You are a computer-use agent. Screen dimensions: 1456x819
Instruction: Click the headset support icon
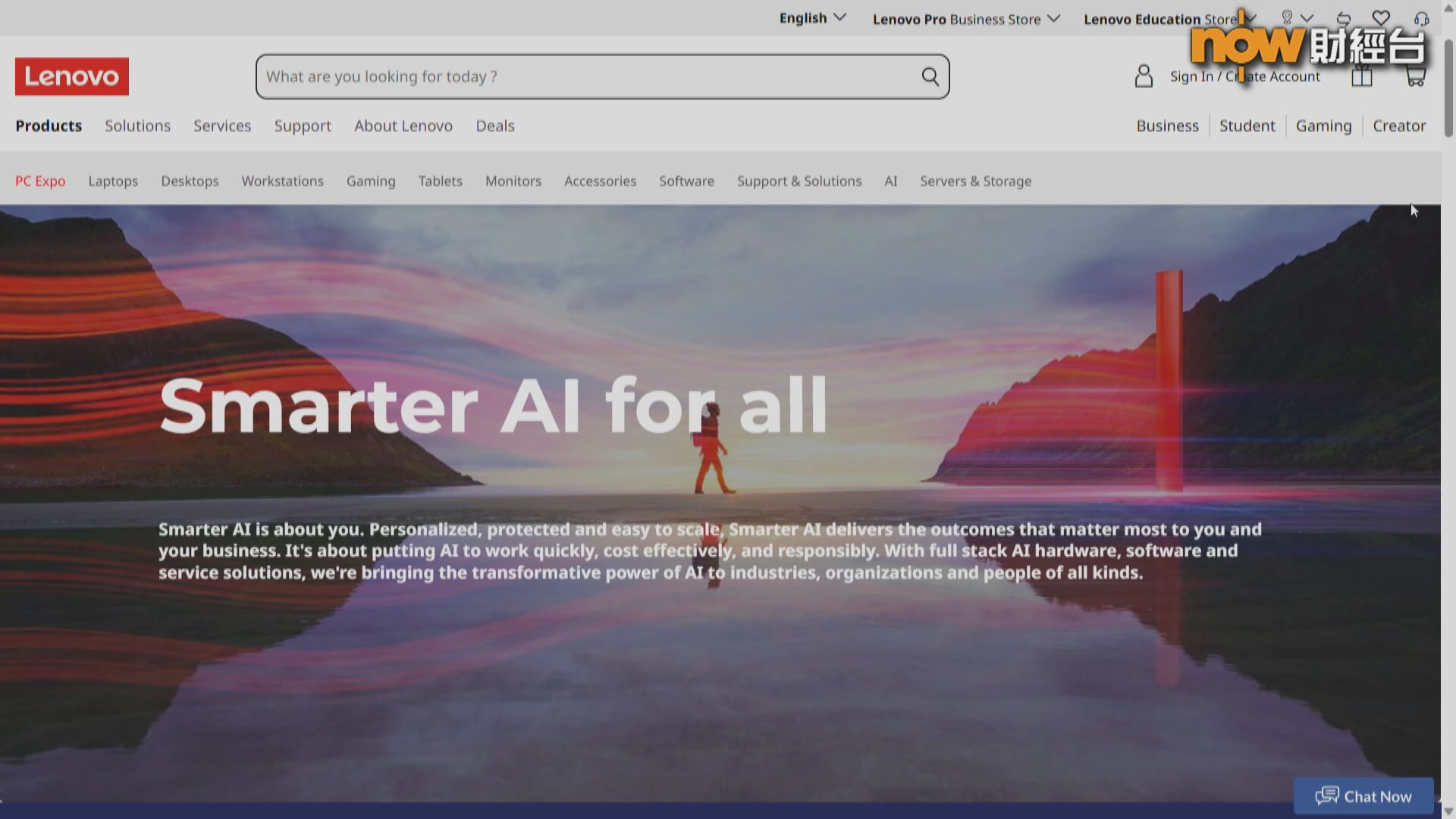point(1422,18)
